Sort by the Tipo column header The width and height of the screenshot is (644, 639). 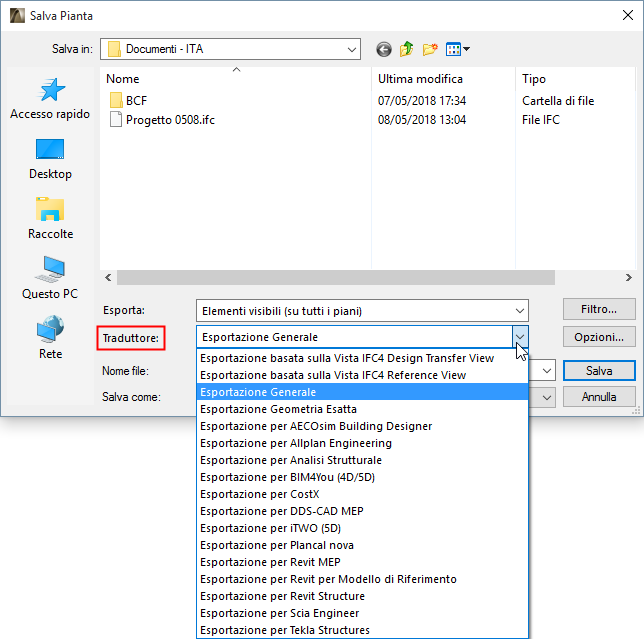575,79
